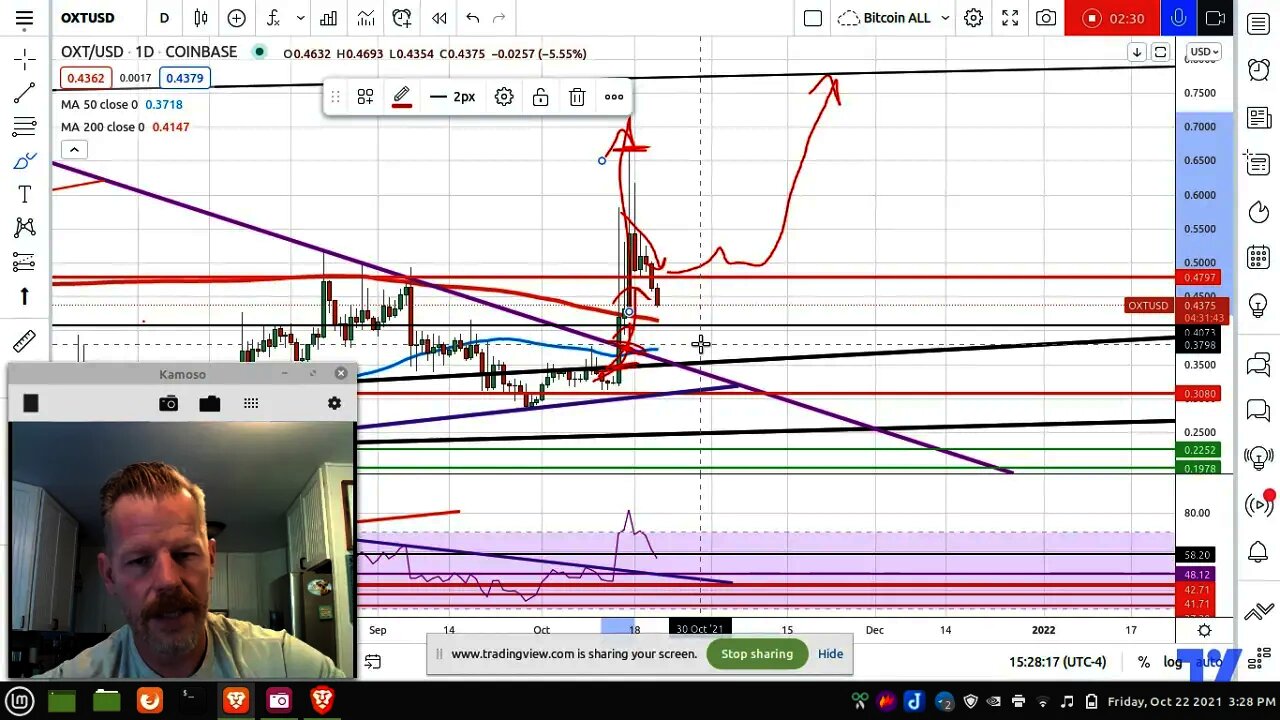Open the chart layout square selector
1280x720 pixels.
pos(813,18)
